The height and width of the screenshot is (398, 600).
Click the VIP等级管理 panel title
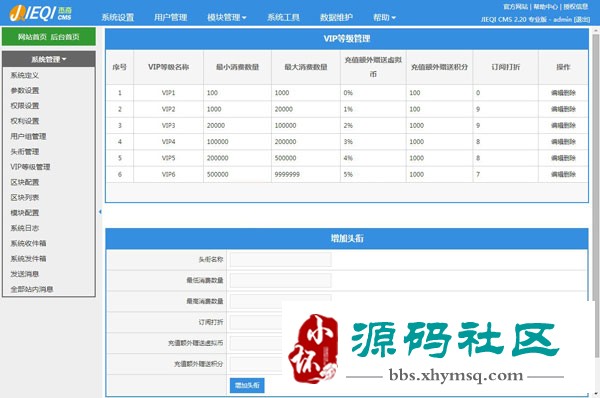(x=347, y=39)
